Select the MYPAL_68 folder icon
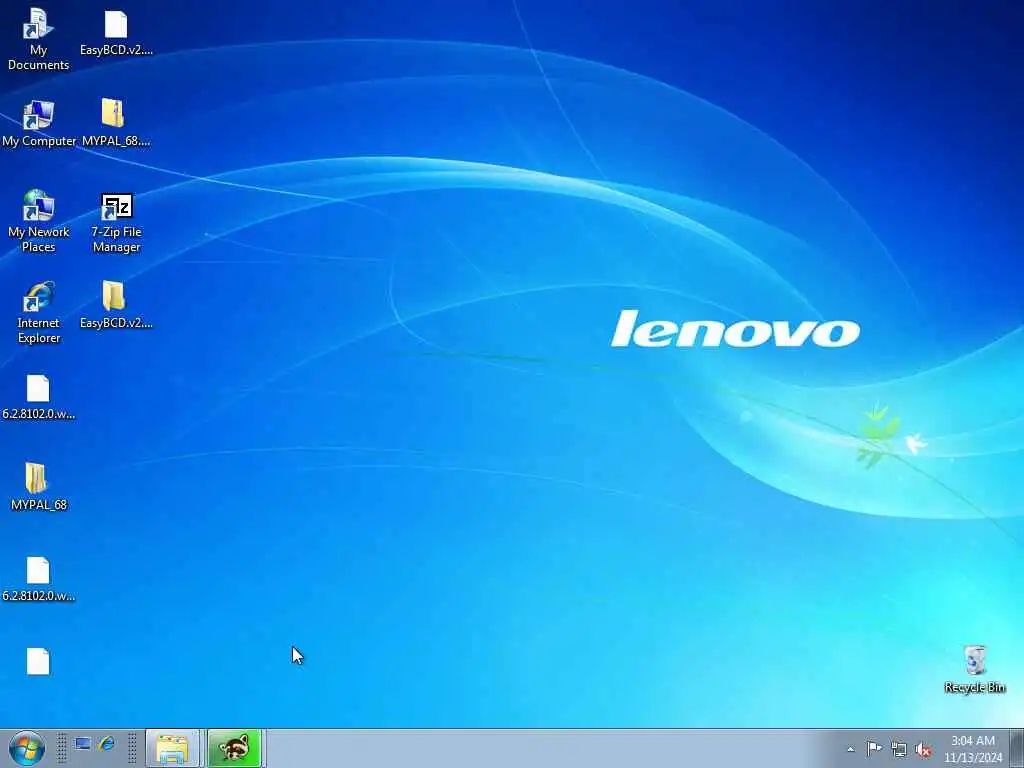 [x=38, y=487]
